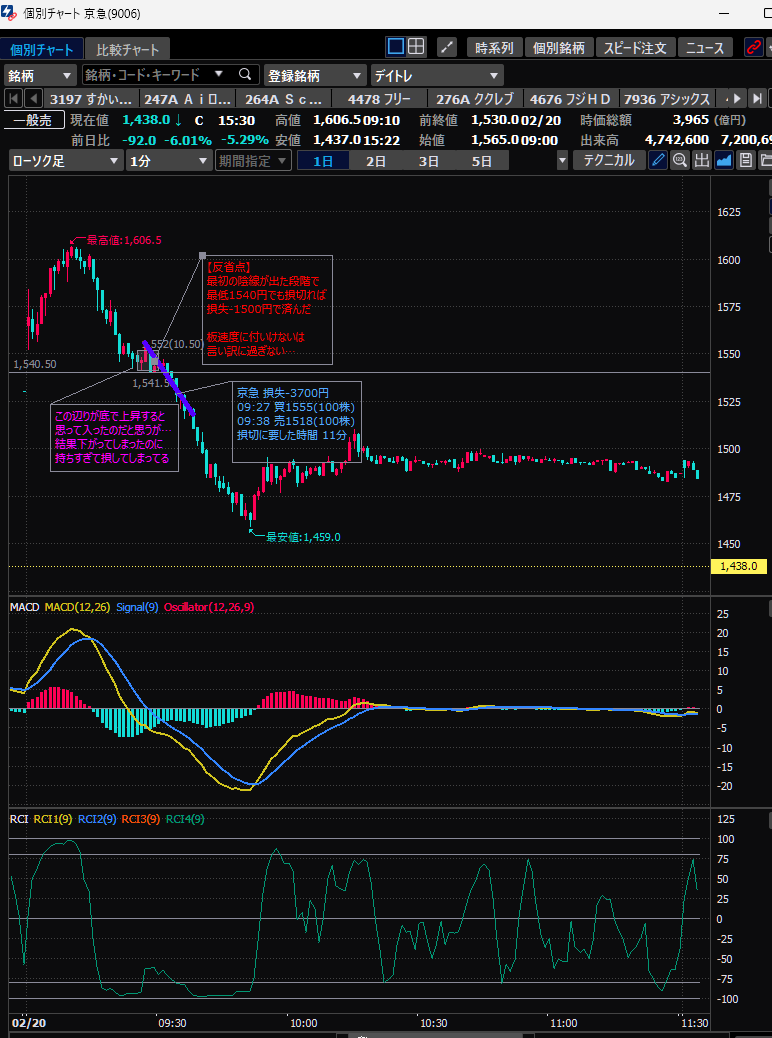Click the expand chart arrow icon
This screenshot has height=1038, width=772.
tap(447, 47)
